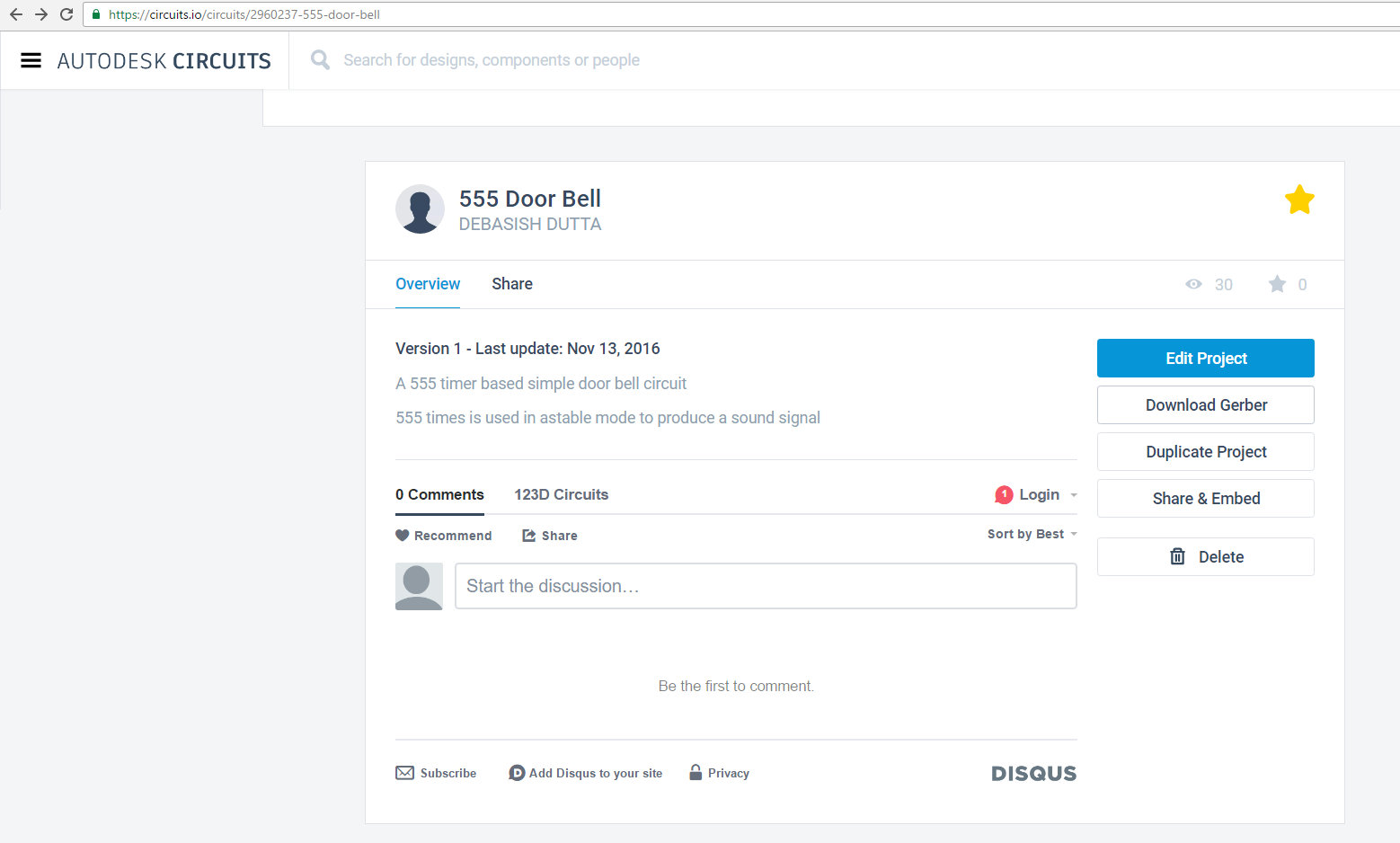Open the Sort by Best dropdown
The height and width of the screenshot is (843, 1400).
pos(1032,534)
